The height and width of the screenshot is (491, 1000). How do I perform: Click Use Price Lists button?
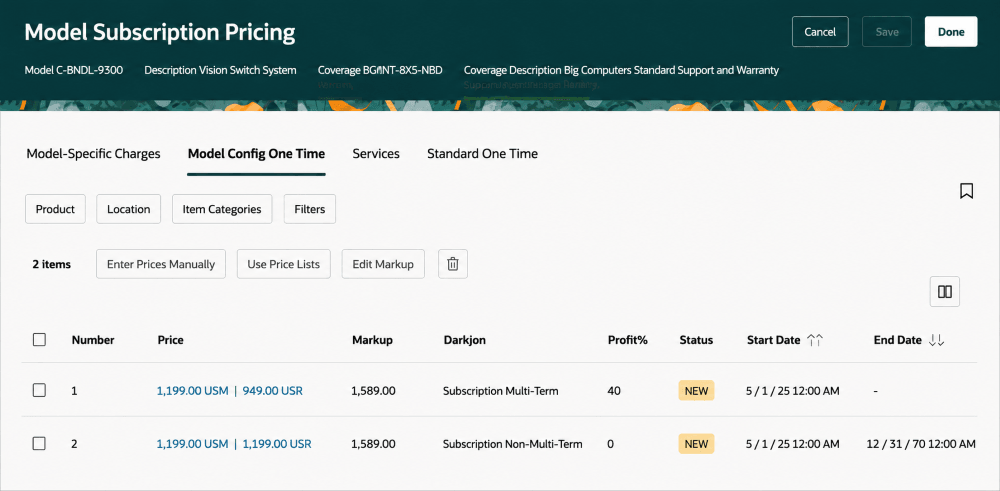(x=284, y=264)
